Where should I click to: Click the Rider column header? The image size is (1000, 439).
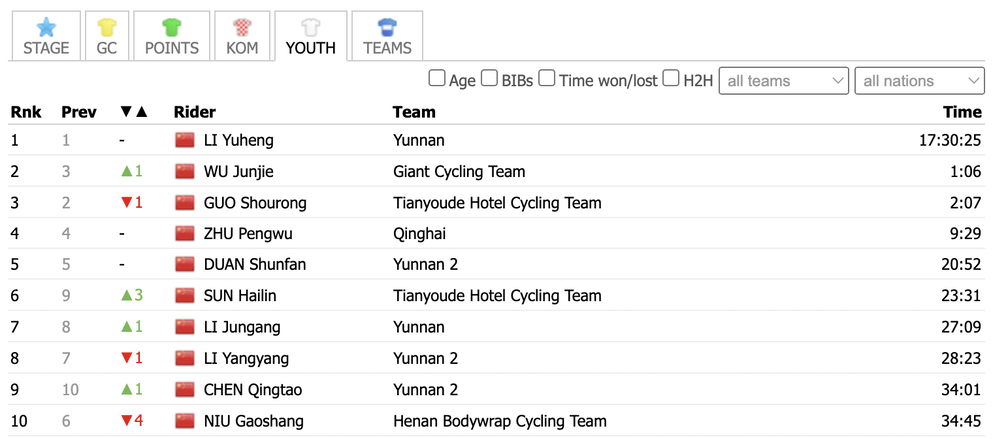[x=195, y=112]
